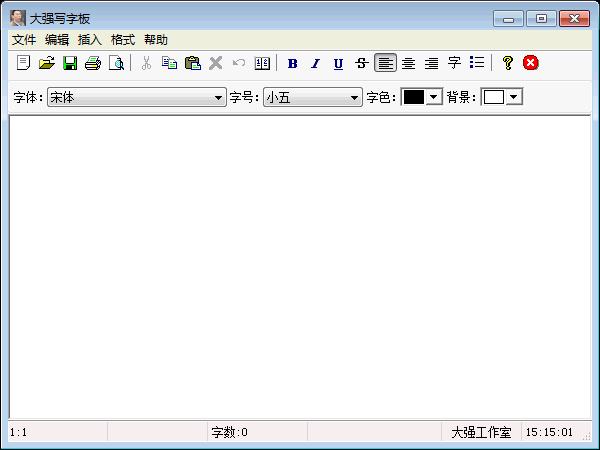
Task: Print the document using printer icon
Action: pos(93,63)
